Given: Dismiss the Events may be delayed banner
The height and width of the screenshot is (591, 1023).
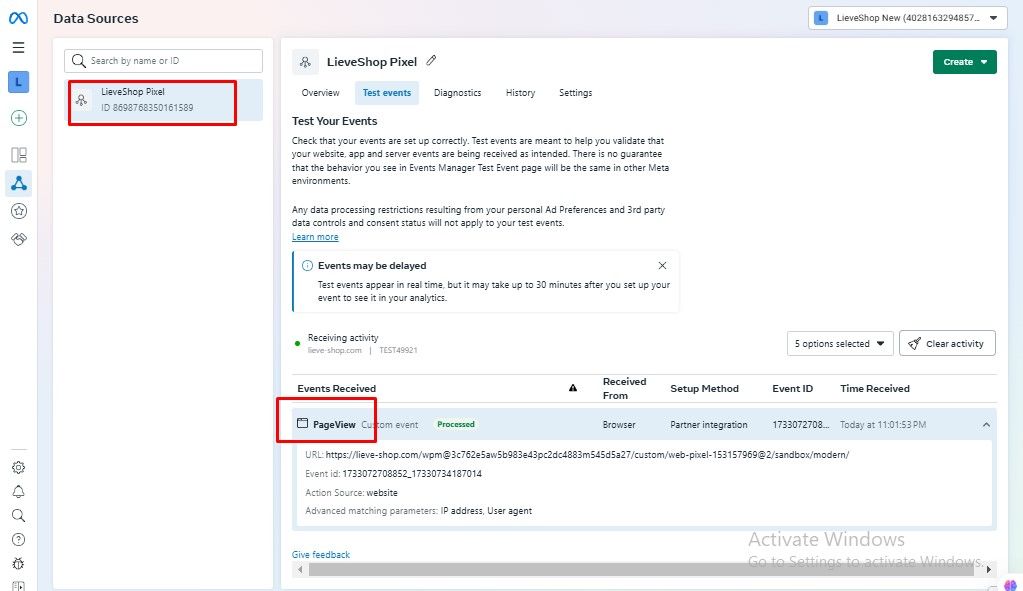Looking at the screenshot, I should click(x=662, y=265).
